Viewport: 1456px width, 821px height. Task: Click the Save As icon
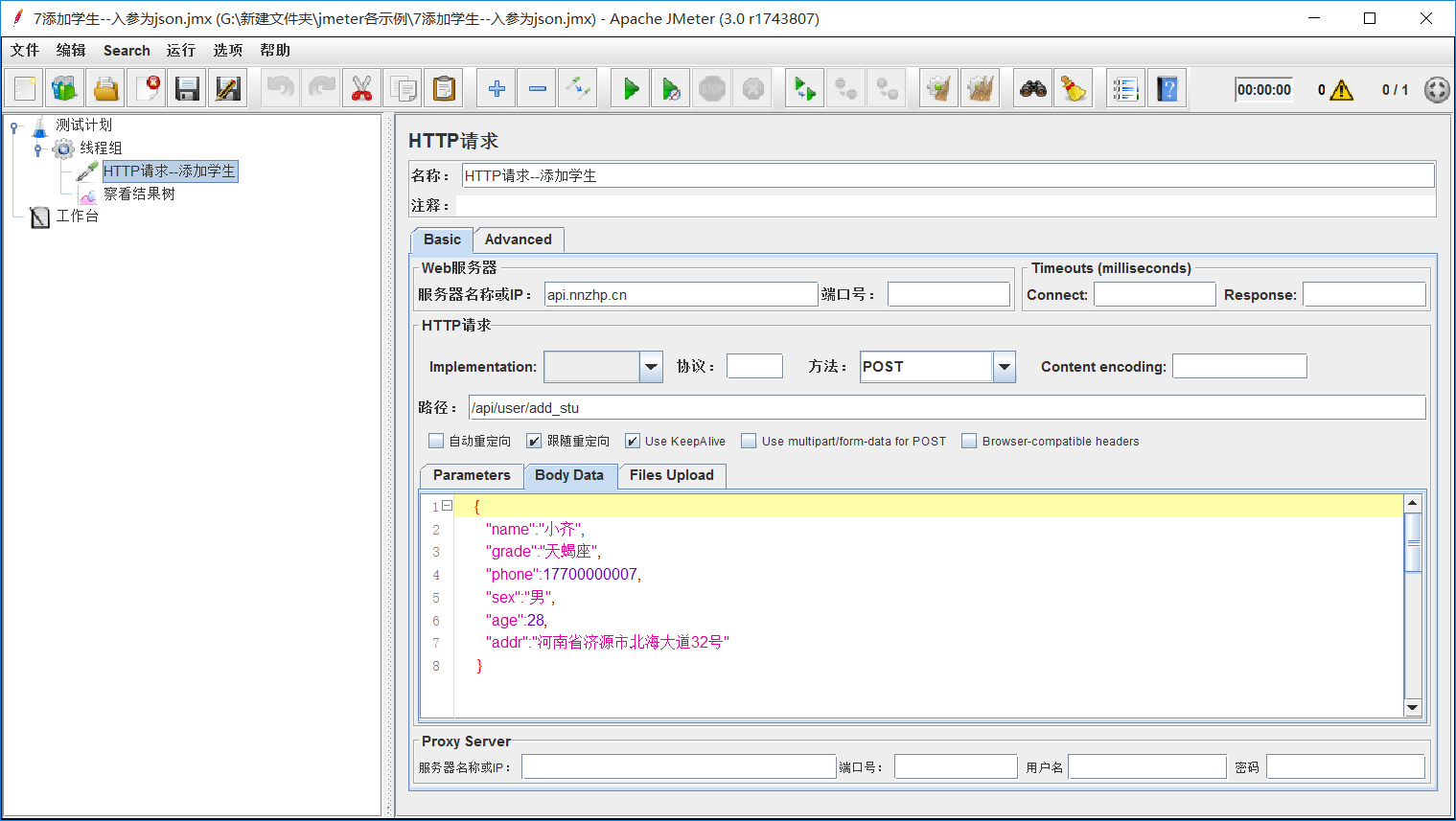pyautogui.click(x=228, y=89)
